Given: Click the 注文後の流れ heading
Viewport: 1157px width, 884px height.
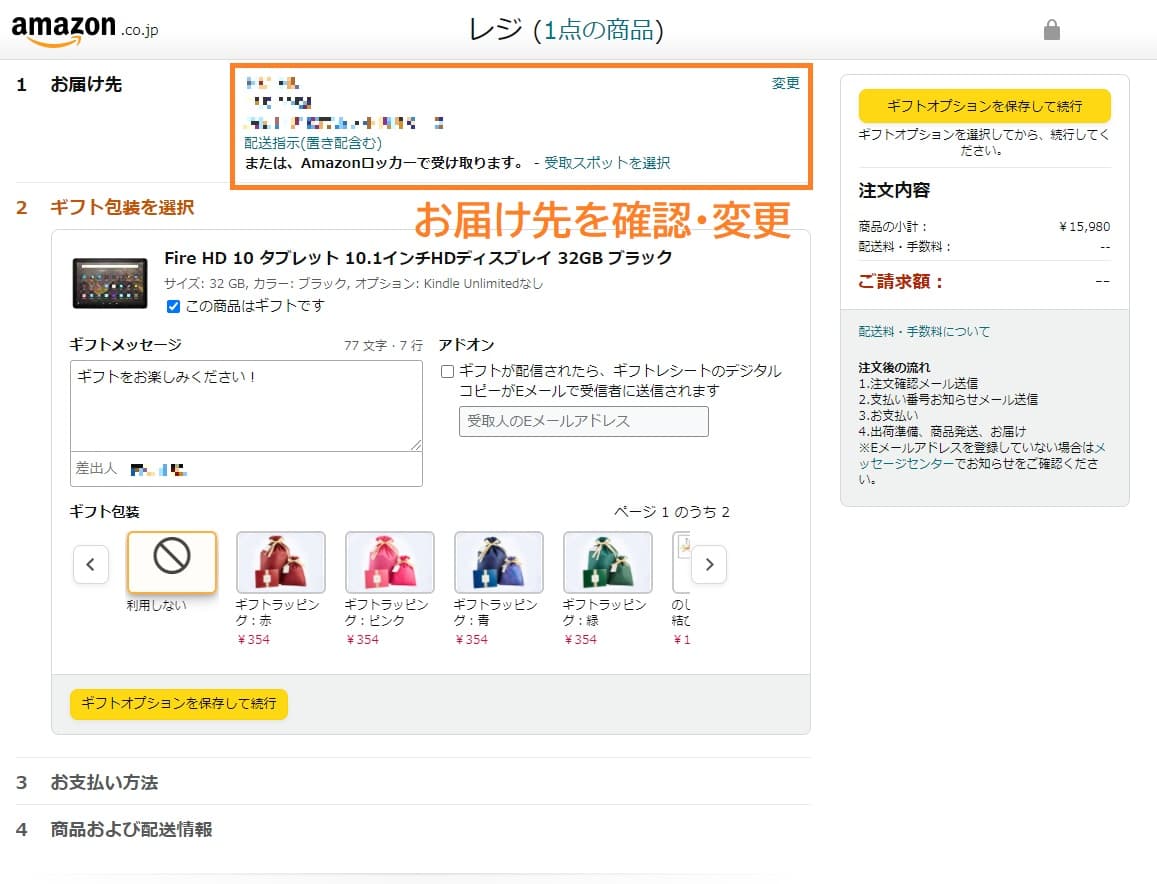Looking at the screenshot, I should tap(894, 367).
